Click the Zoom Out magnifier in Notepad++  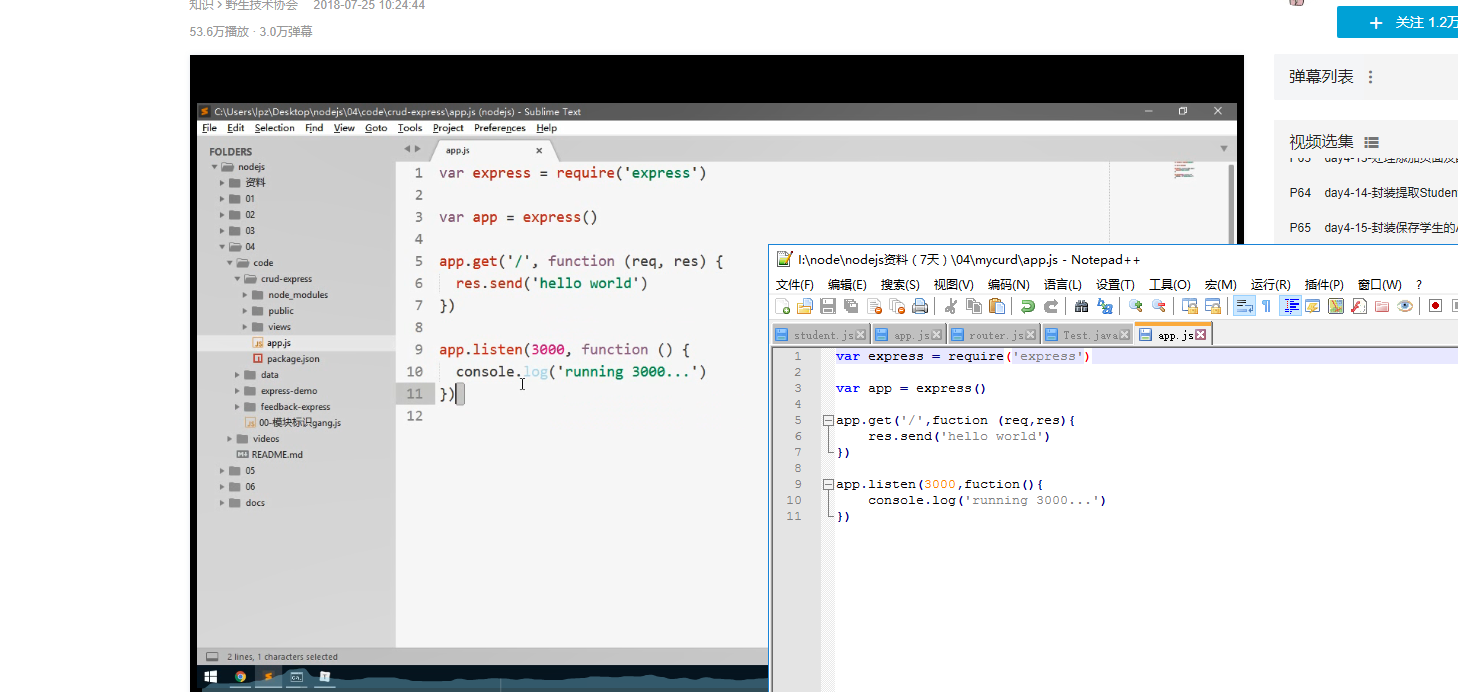click(x=1159, y=306)
